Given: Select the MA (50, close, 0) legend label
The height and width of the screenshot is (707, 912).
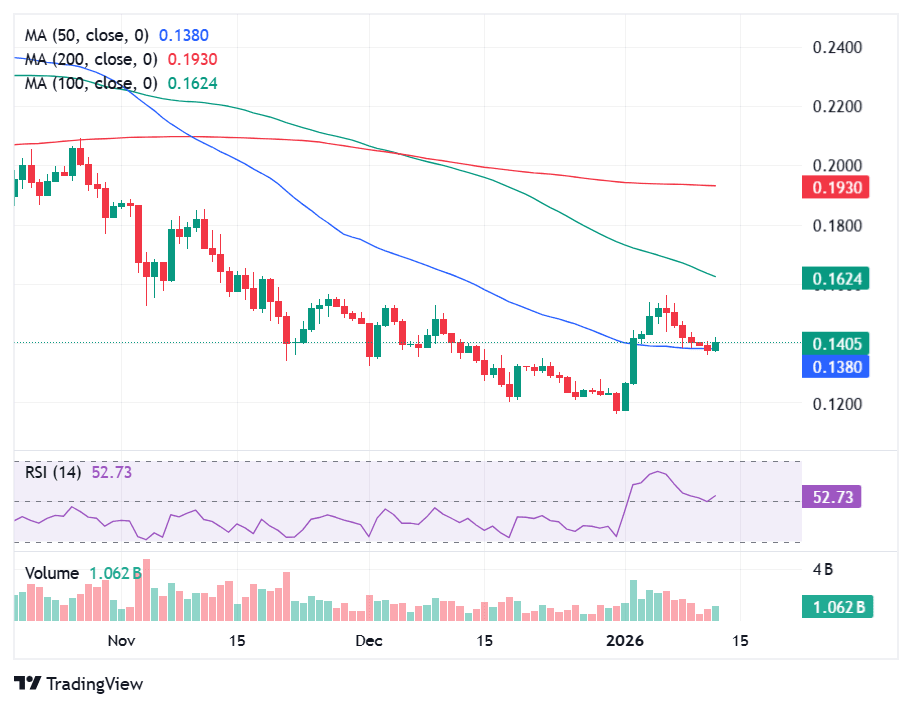Looking at the screenshot, I should click(91, 35).
